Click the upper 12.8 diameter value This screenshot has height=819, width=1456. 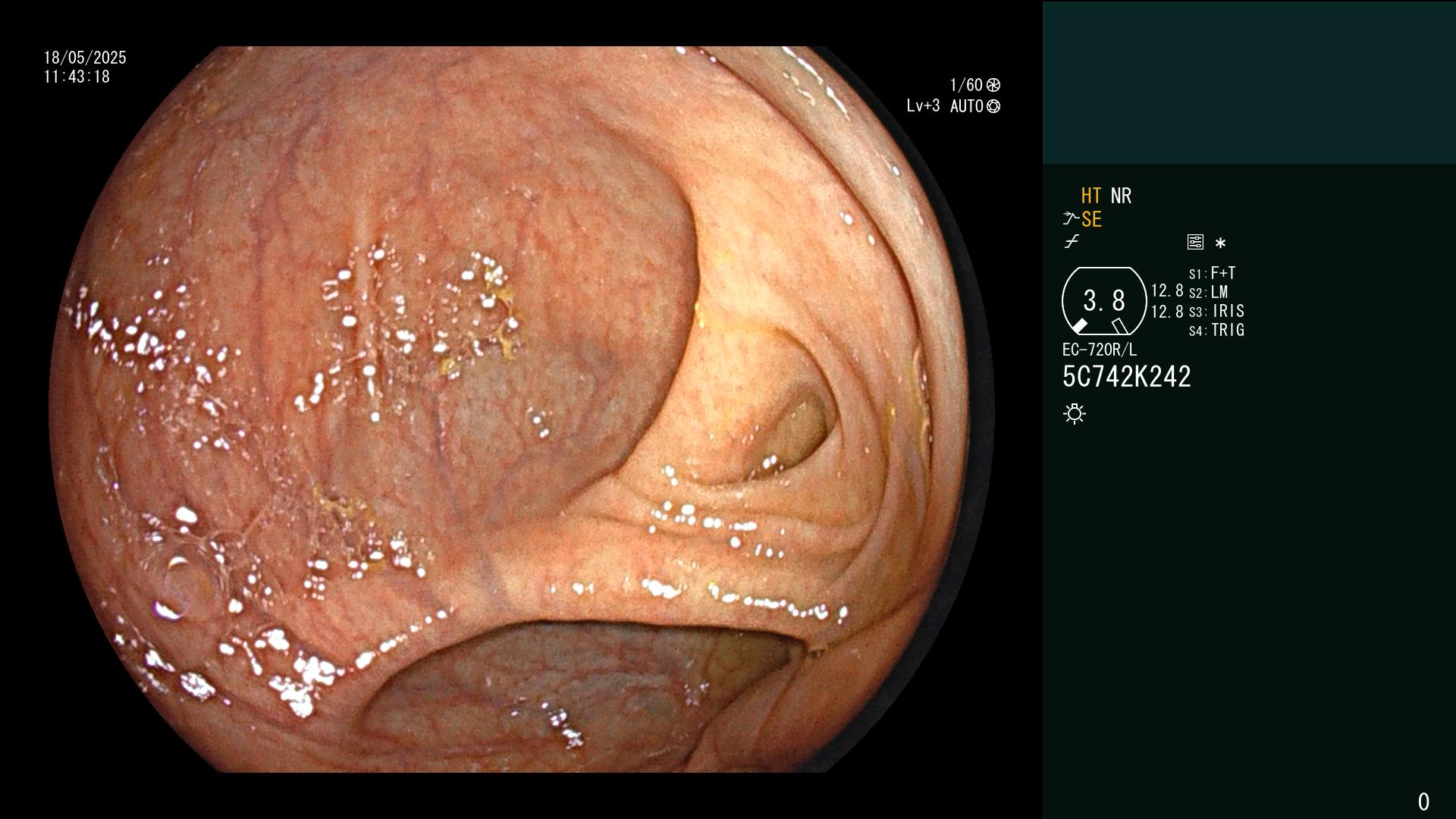[x=1167, y=291]
